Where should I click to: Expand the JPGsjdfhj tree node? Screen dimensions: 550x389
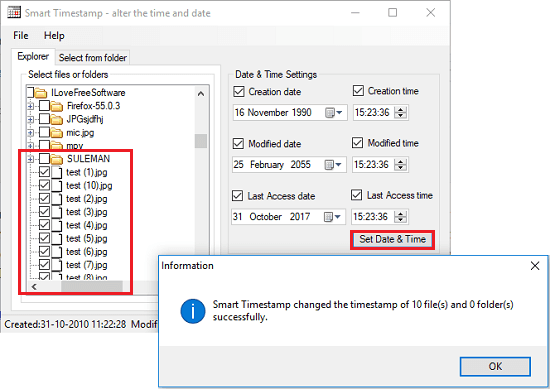click(31, 119)
